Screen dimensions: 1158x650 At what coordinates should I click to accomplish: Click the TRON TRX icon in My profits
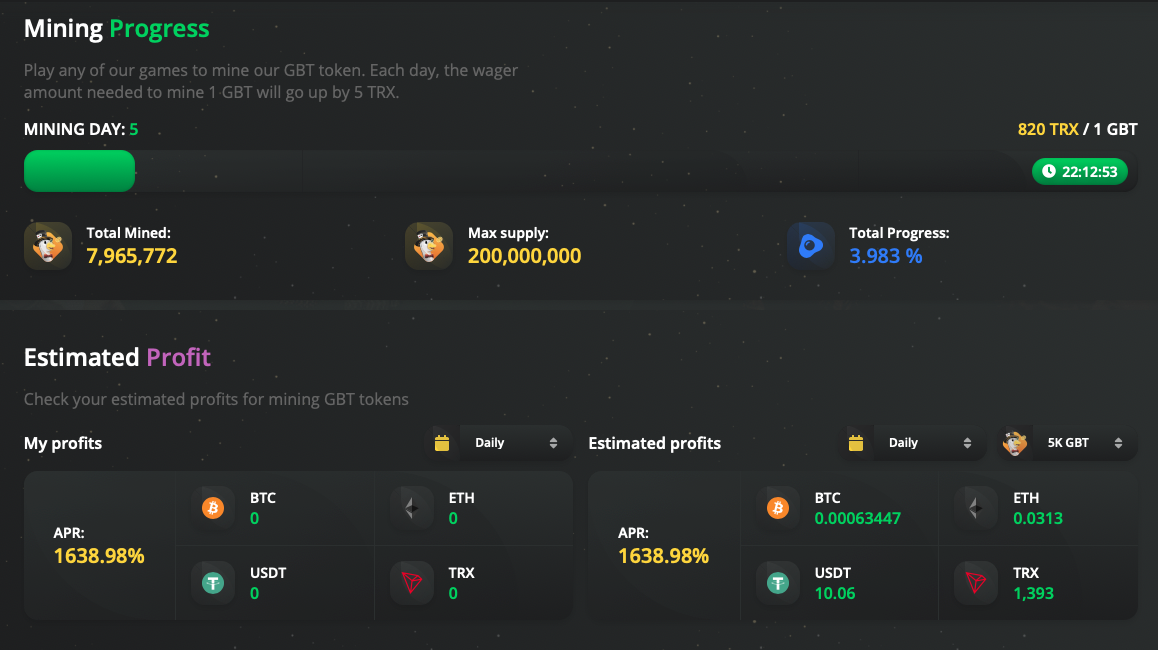pos(411,583)
